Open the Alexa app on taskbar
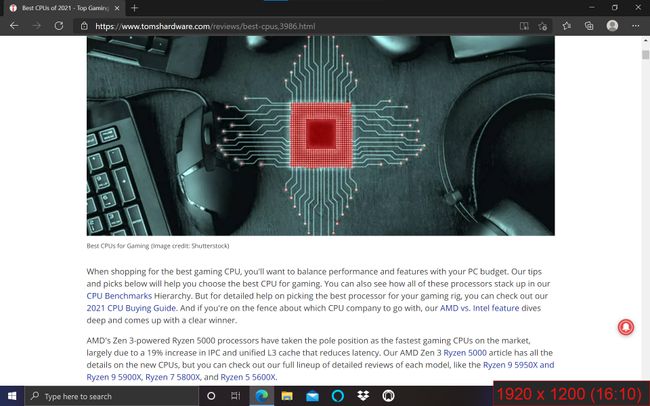Screen dimensions: 650x406 click(x=338, y=396)
